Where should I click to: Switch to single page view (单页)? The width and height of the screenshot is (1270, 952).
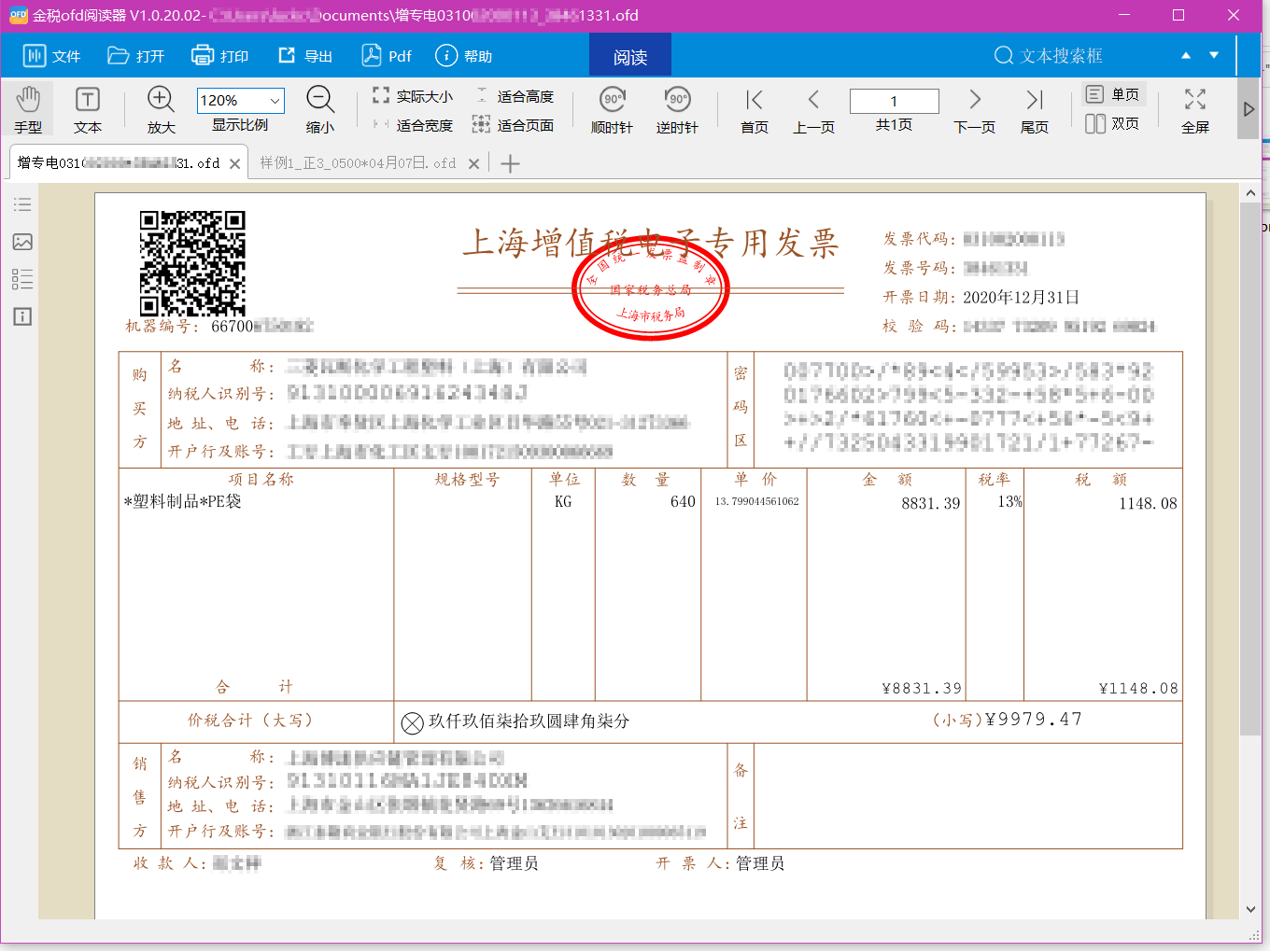[1112, 94]
